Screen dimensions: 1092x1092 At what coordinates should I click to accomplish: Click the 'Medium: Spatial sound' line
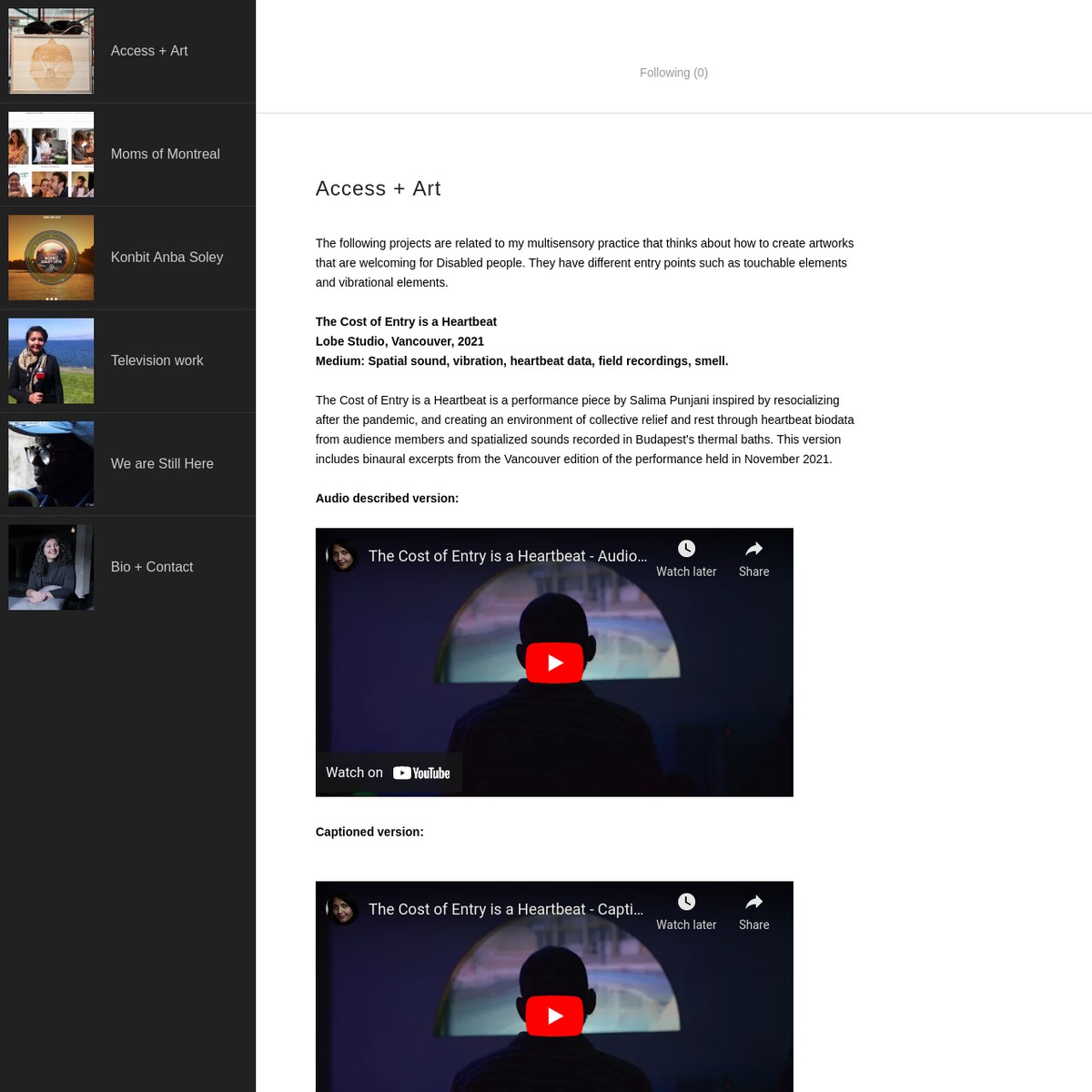[x=521, y=361]
